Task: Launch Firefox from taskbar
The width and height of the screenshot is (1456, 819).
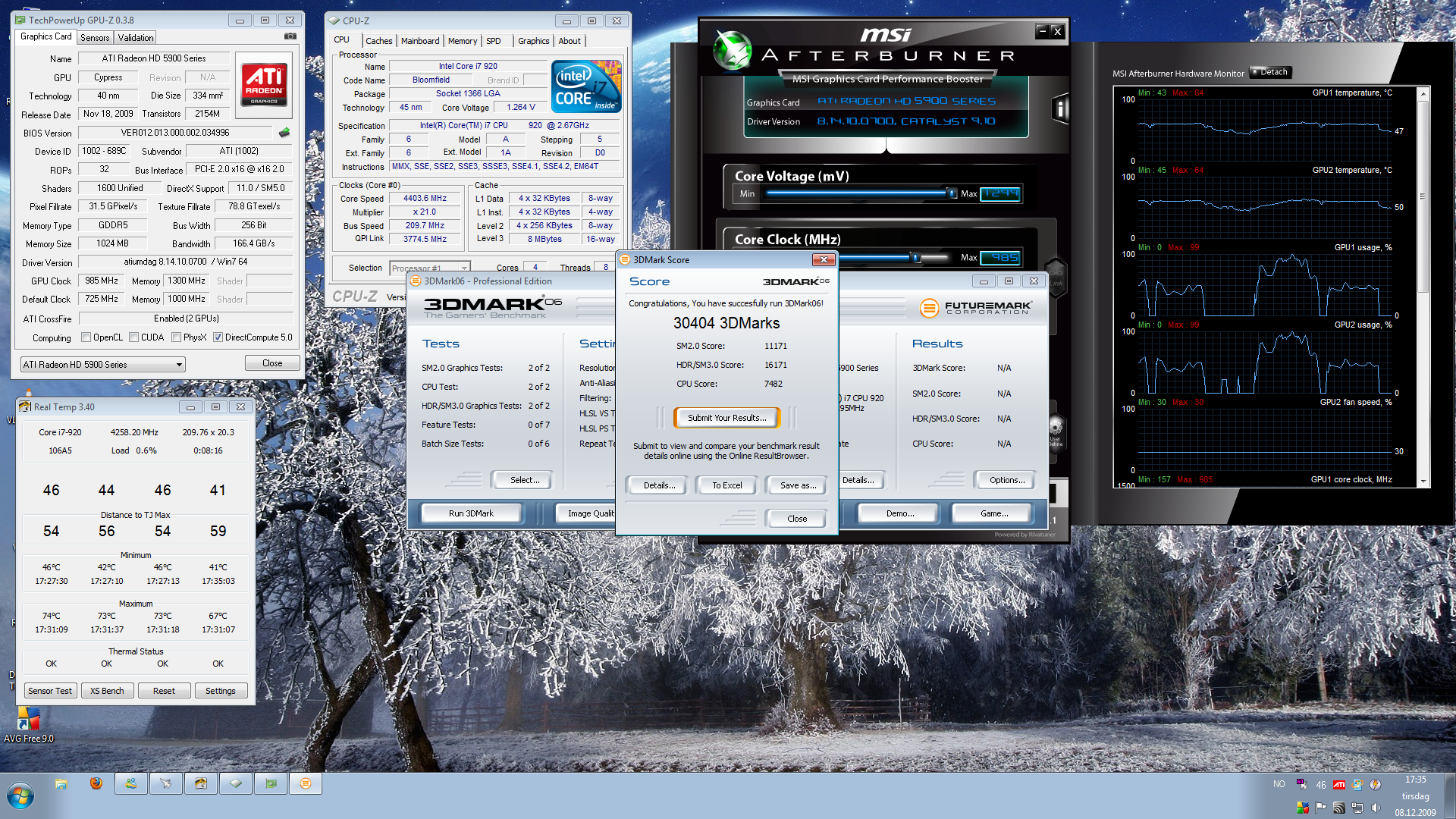Action: tap(96, 783)
